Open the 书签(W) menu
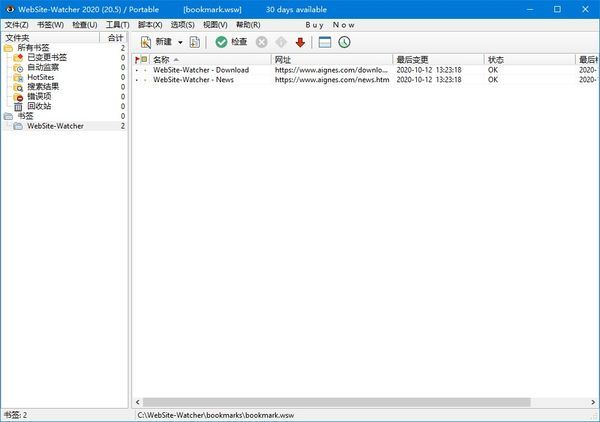The image size is (600, 422). pos(51,25)
